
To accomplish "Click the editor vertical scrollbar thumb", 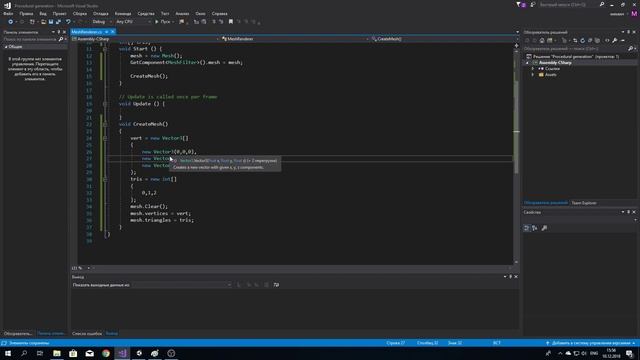I will (x=516, y=127).
